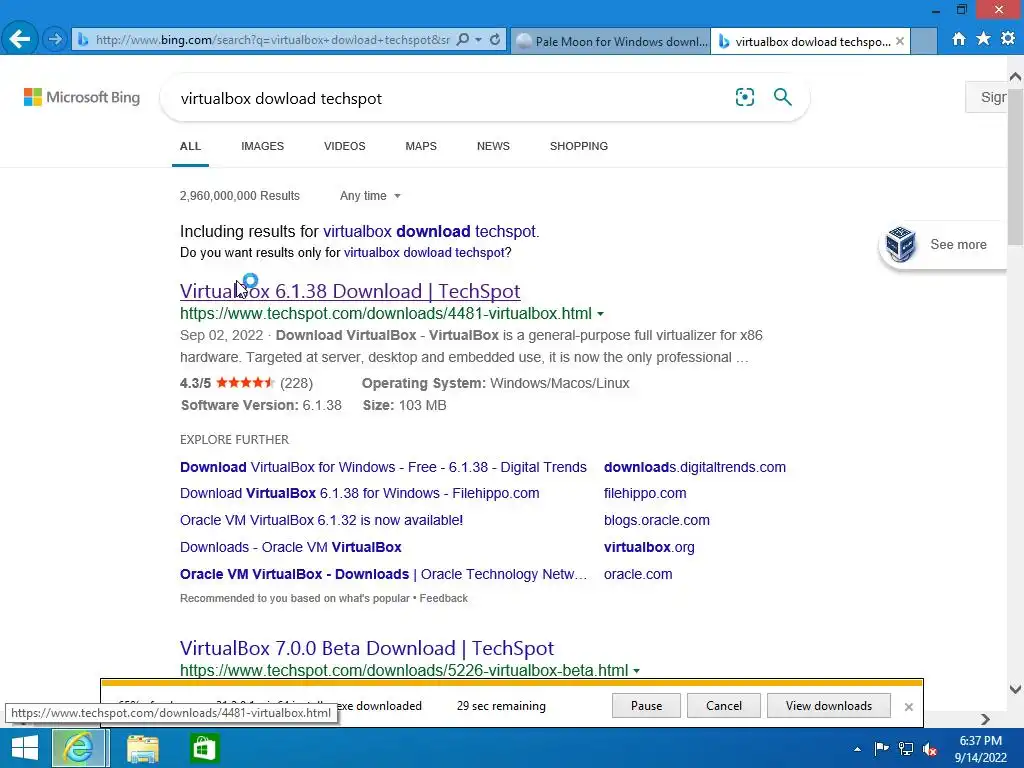Click the View downloads button
The image size is (1024, 768).
(x=829, y=706)
